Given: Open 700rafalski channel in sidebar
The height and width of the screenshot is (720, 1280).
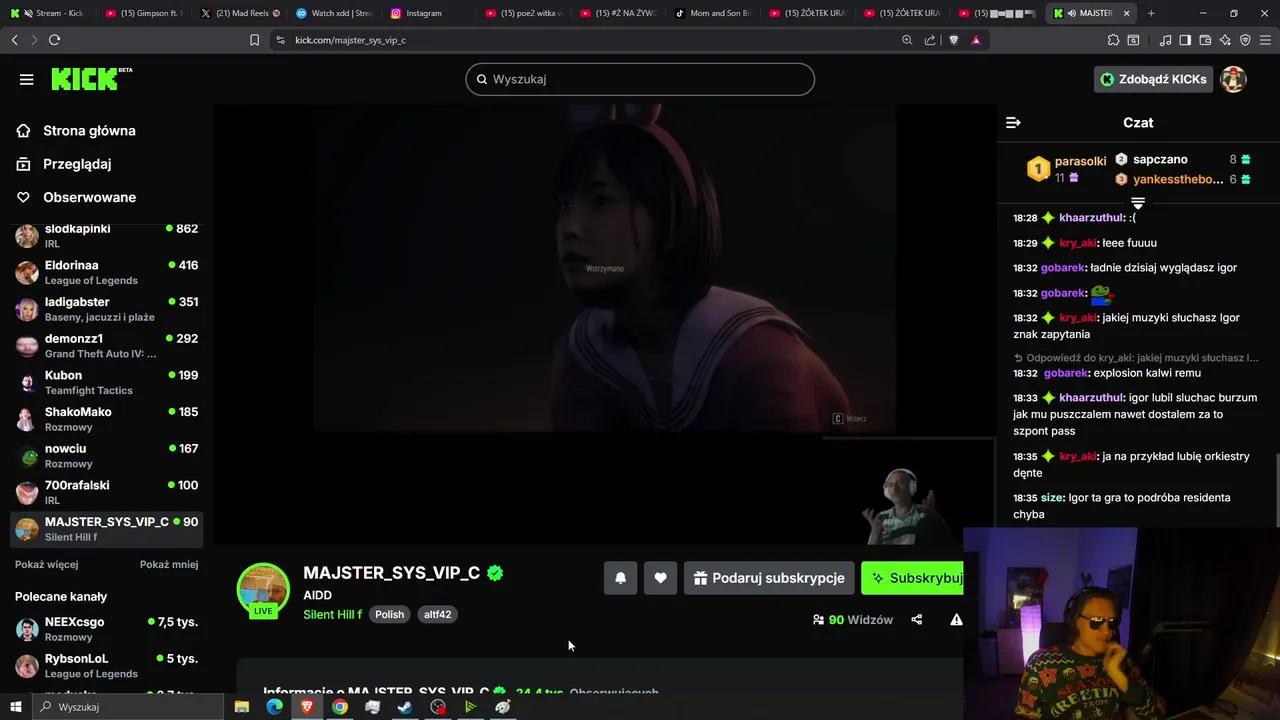Looking at the screenshot, I should click(x=106, y=492).
